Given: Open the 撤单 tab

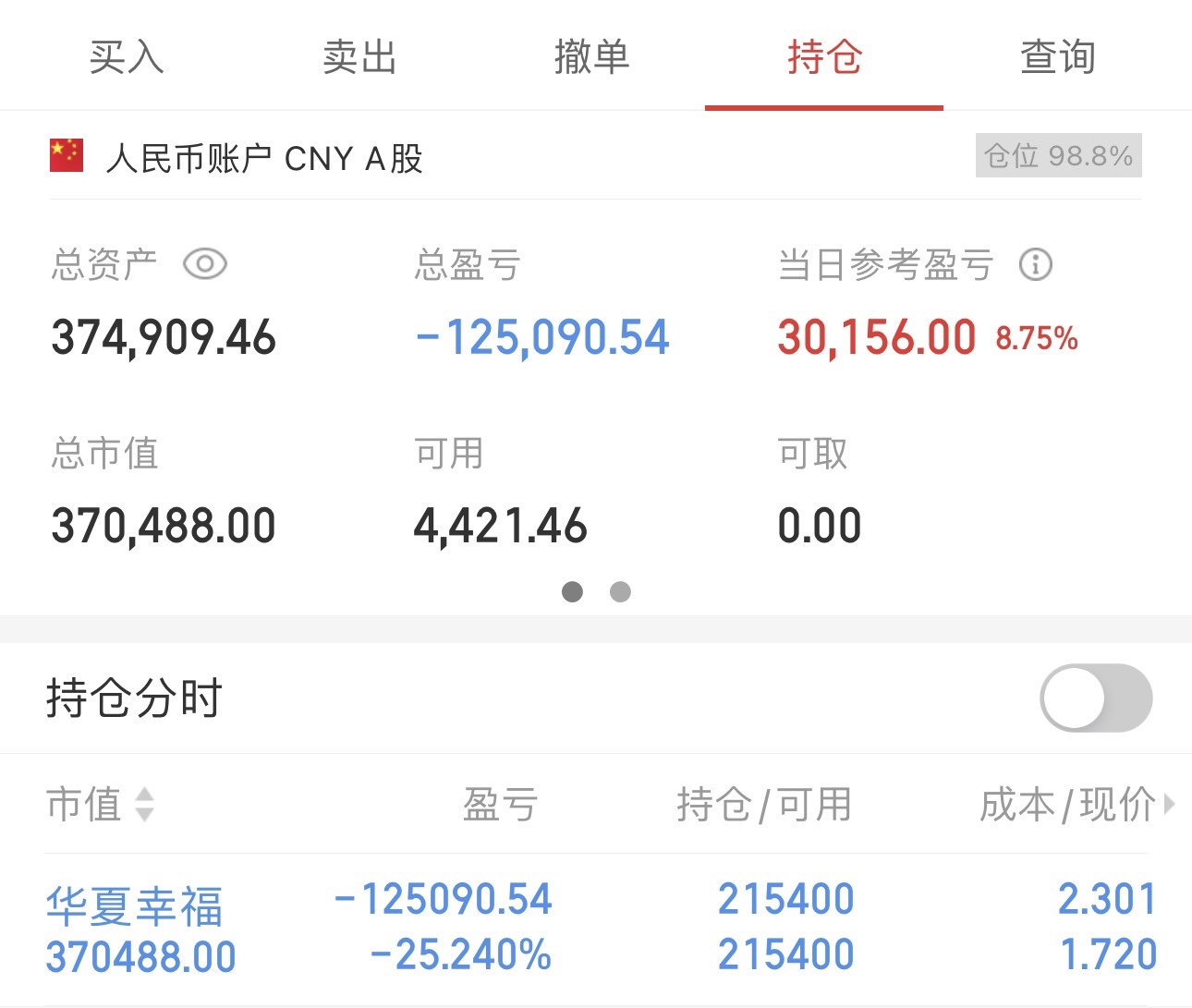Looking at the screenshot, I should (591, 56).
